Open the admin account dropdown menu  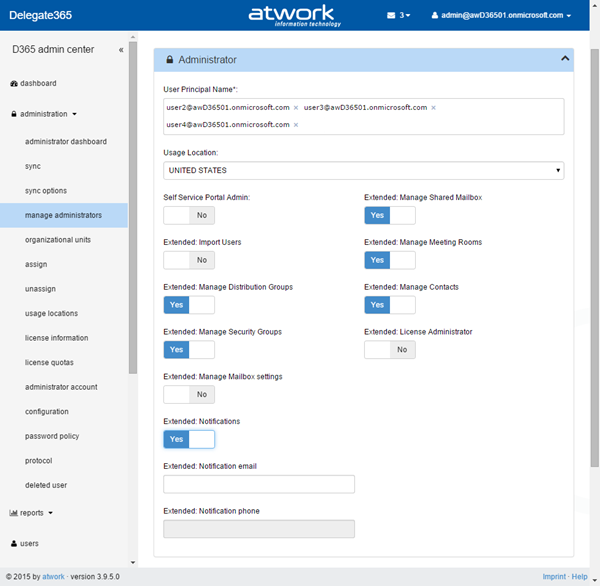[x=501, y=16]
